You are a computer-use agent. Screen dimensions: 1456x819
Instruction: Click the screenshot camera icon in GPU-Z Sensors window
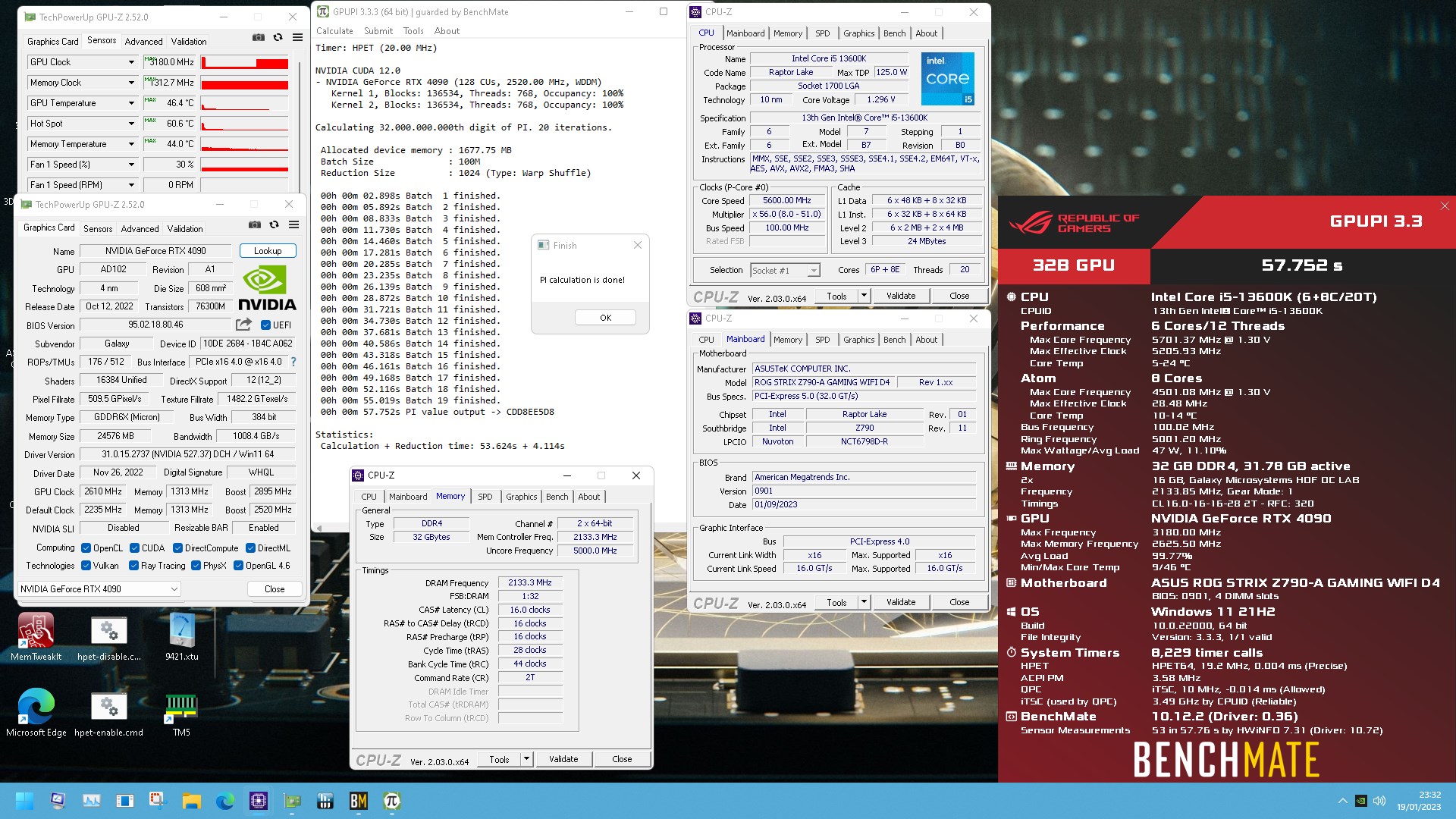259,37
